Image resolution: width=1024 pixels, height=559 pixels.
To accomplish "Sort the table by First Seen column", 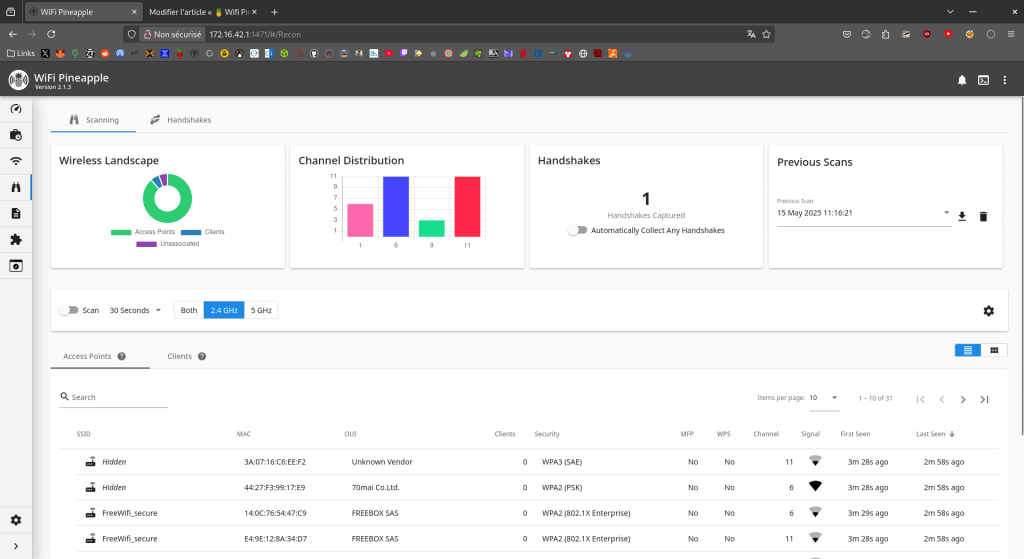I will [855, 434].
